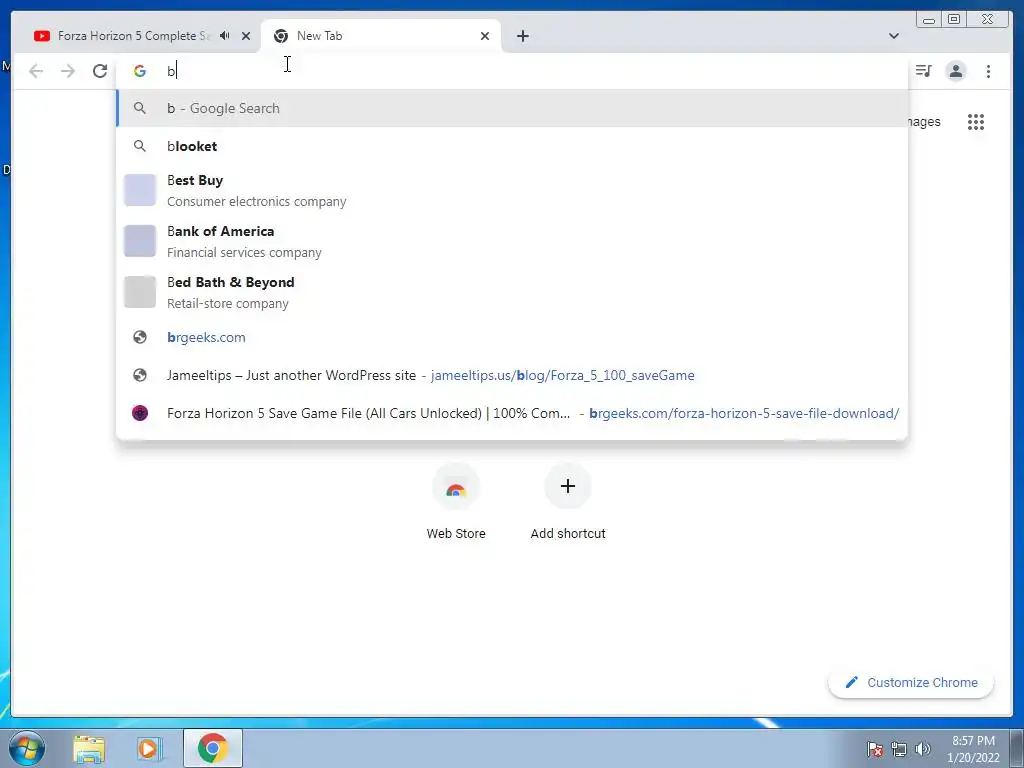
Task: Open Forza Horizon 5 Save Game File suggestion
Action: [x=512, y=413]
